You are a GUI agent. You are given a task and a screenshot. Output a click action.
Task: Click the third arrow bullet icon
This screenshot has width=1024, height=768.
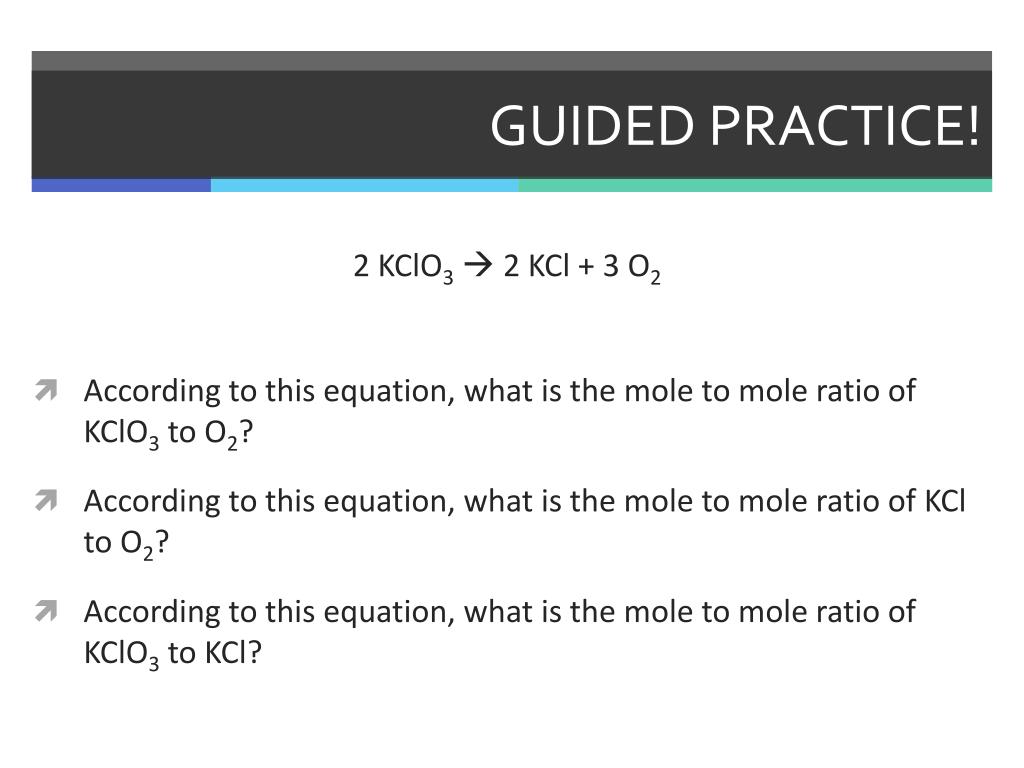pos(46,611)
